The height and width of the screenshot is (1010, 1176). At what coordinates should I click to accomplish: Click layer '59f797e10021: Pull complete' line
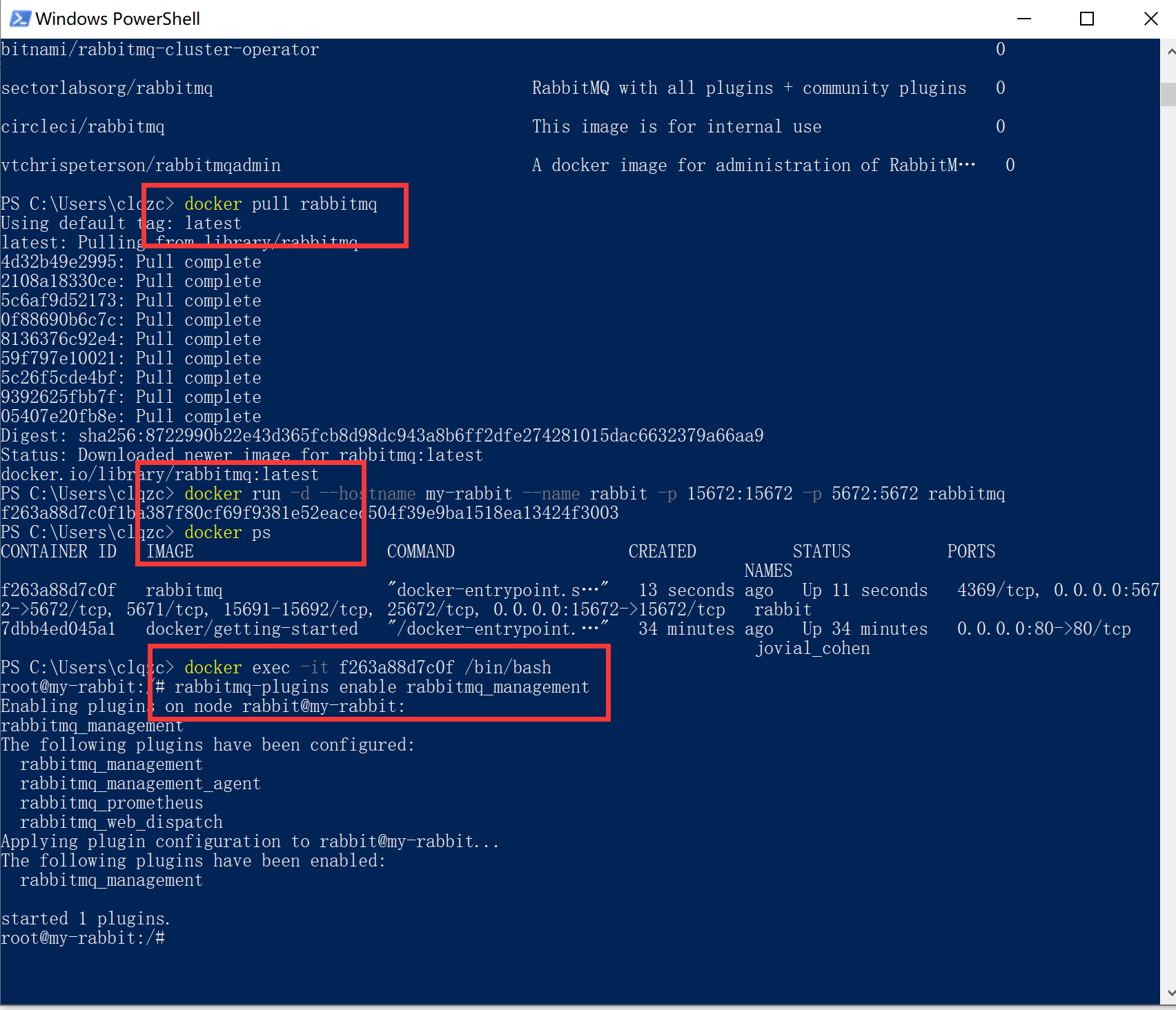point(131,359)
